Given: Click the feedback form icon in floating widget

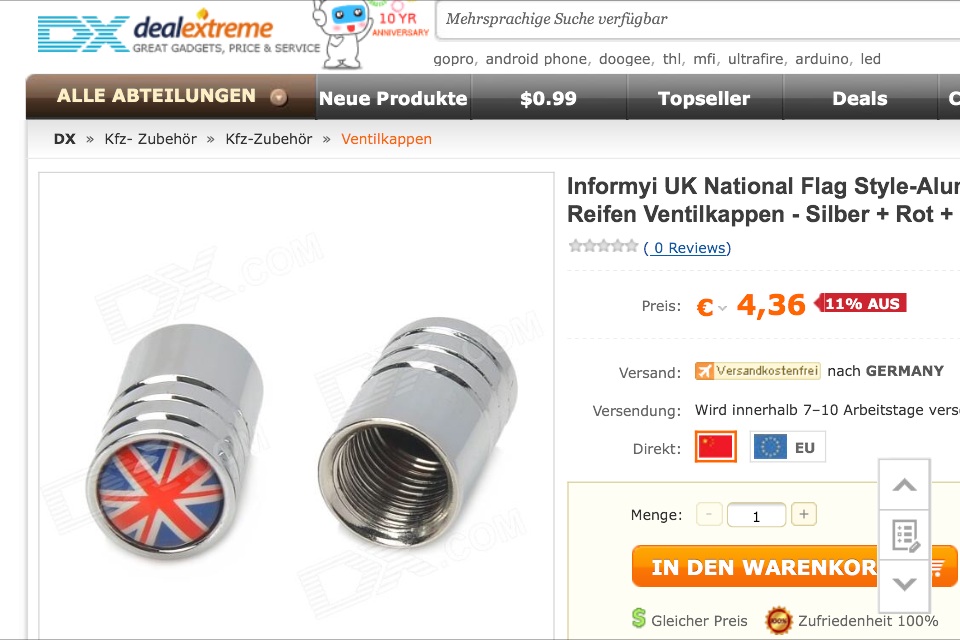Looking at the screenshot, I should [x=904, y=535].
